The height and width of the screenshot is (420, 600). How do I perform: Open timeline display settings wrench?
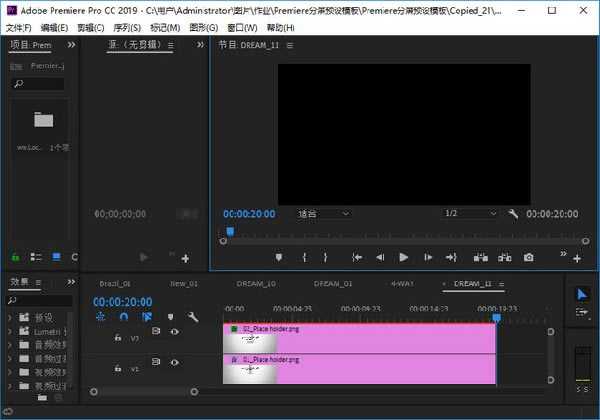193,317
